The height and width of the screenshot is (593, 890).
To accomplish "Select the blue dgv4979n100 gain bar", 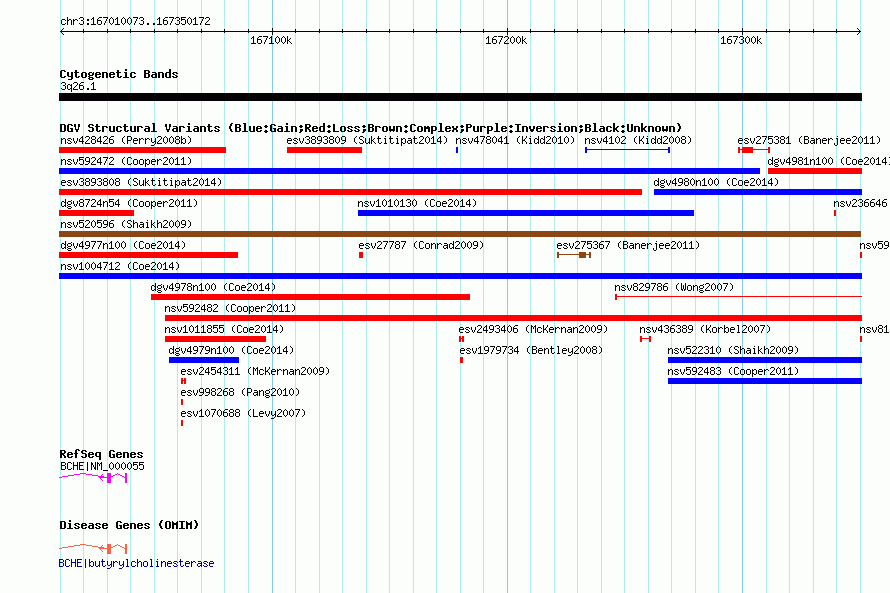I will pyautogui.click(x=204, y=360).
